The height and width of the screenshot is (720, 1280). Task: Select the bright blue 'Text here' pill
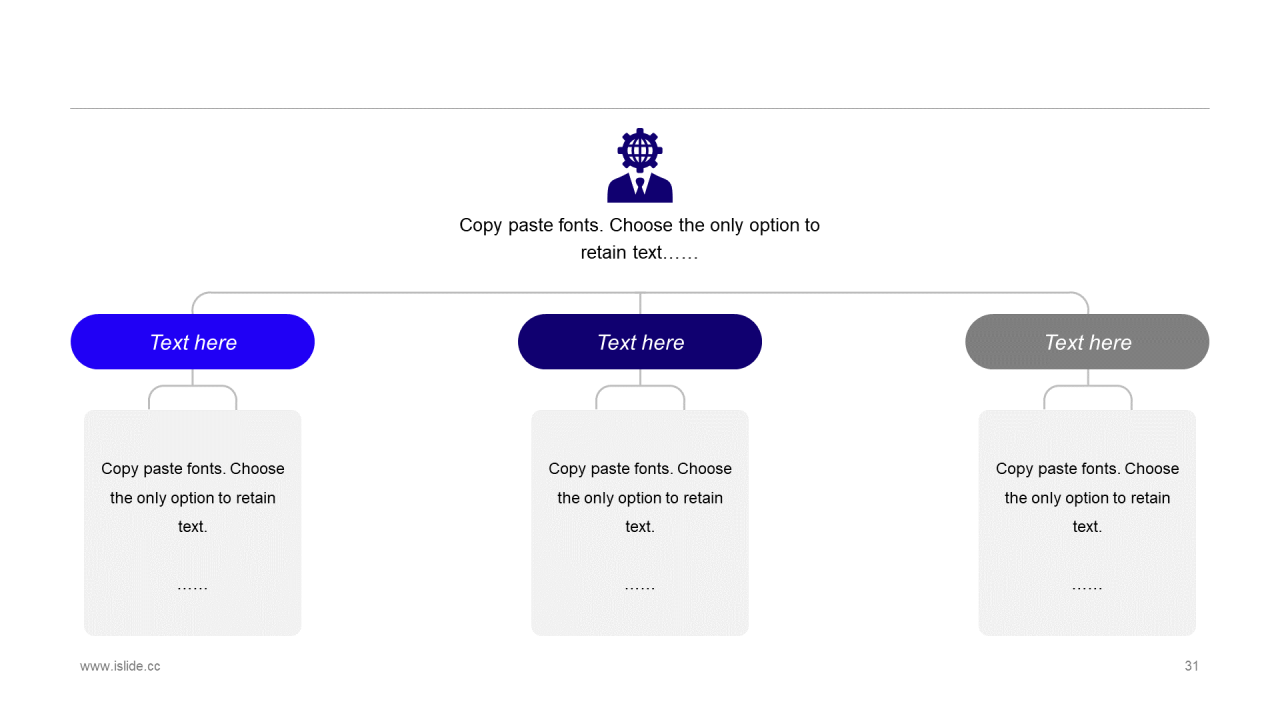193,342
